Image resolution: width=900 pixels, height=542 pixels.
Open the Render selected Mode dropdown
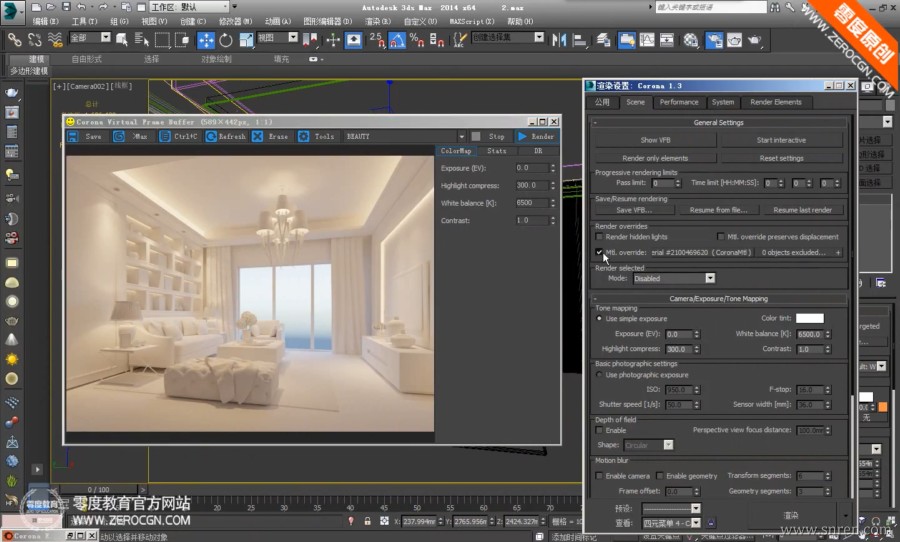coord(710,279)
